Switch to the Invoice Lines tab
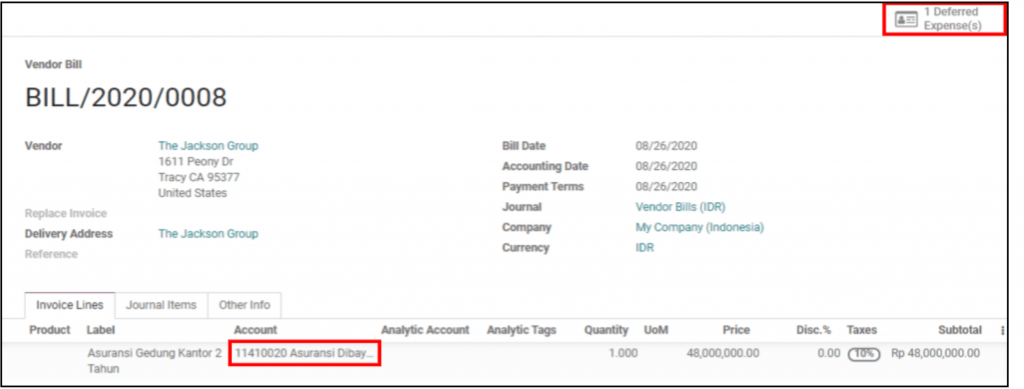Screen dimensions: 1024x389 [70, 305]
